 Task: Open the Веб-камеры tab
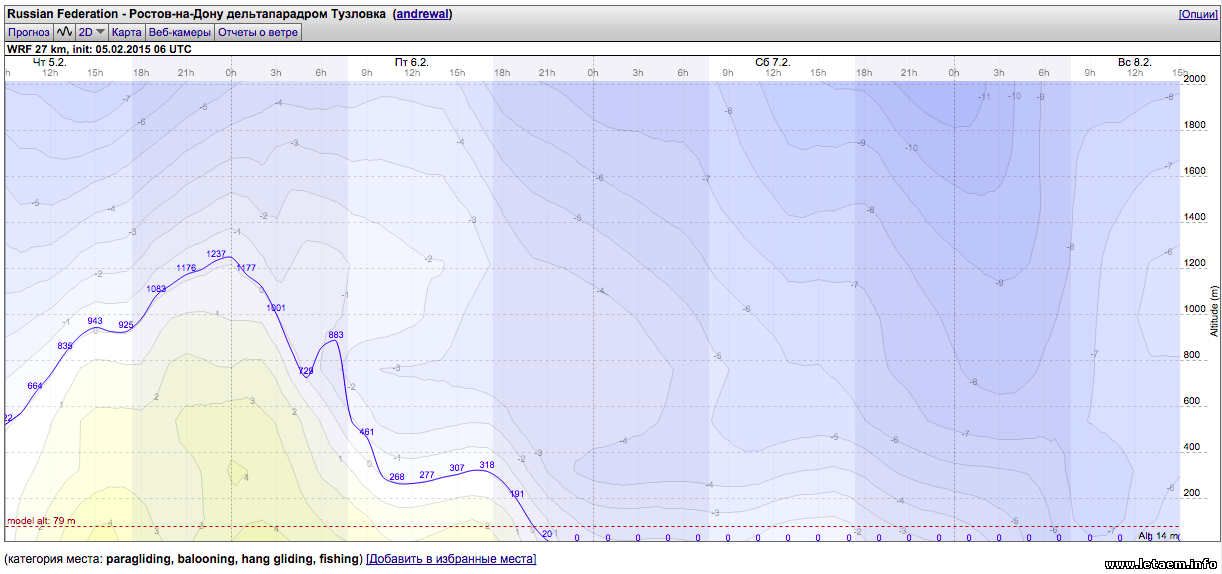pyautogui.click(x=179, y=32)
